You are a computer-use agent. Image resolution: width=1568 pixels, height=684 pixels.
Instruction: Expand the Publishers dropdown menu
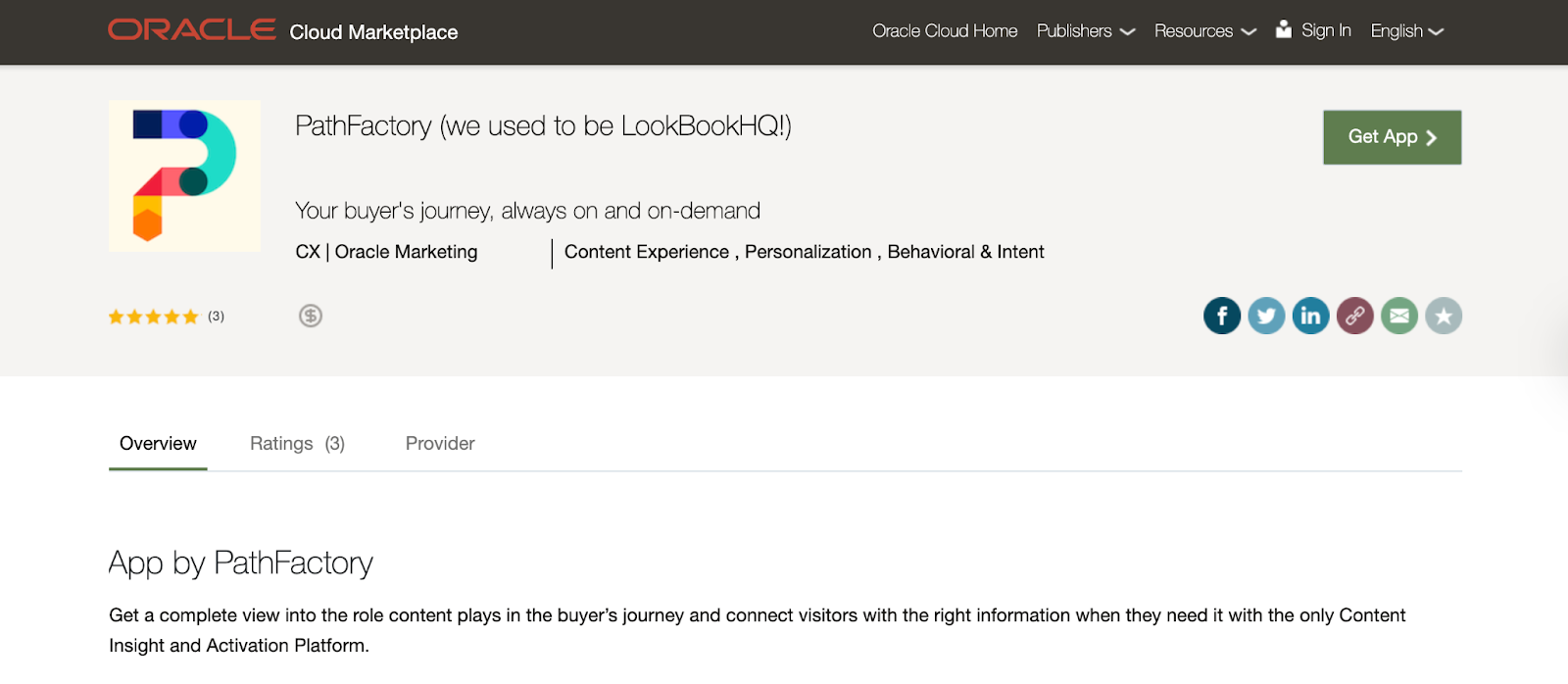click(1086, 31)
